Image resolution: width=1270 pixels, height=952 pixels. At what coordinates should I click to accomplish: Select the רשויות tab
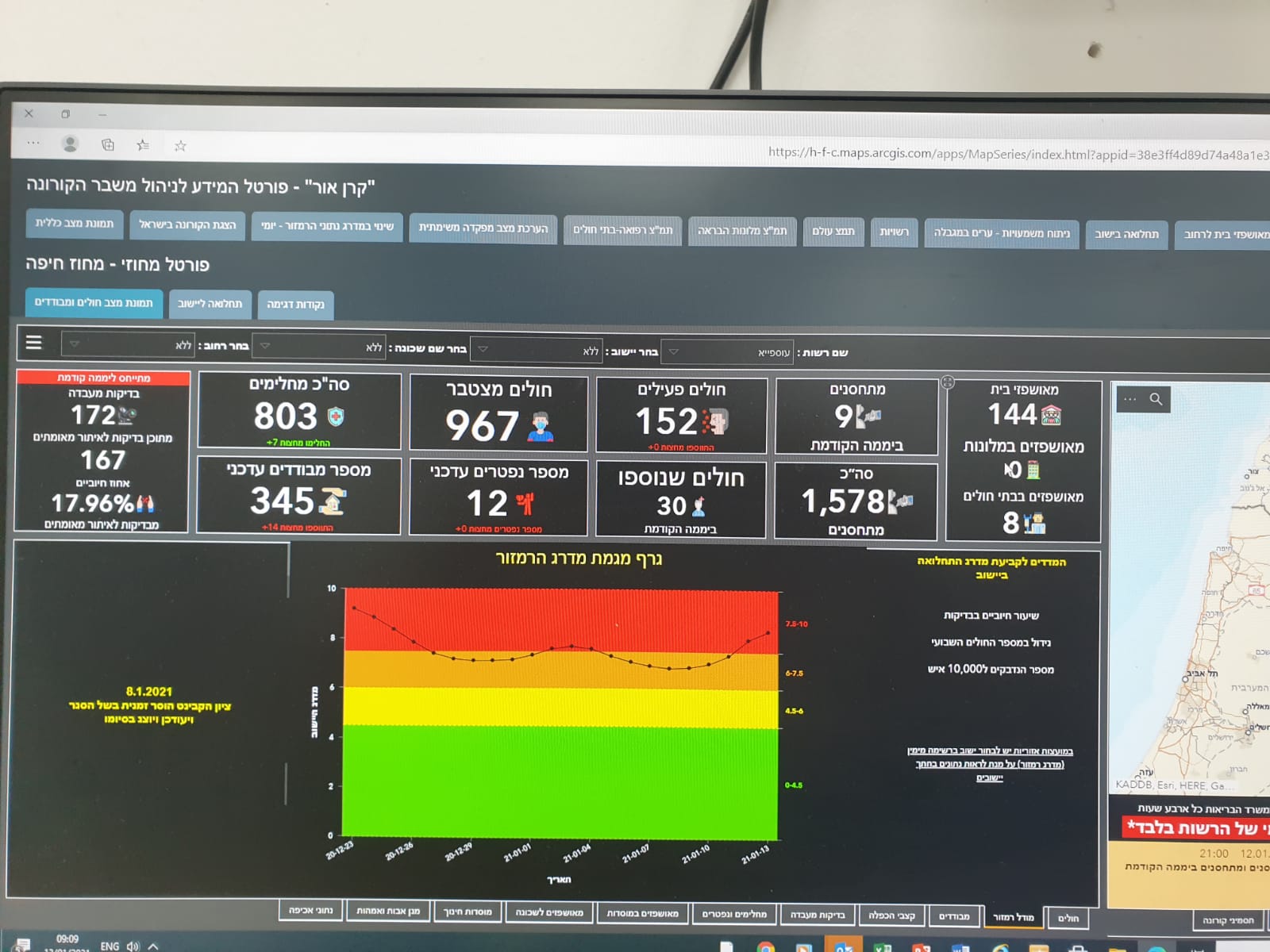(894, 232)
